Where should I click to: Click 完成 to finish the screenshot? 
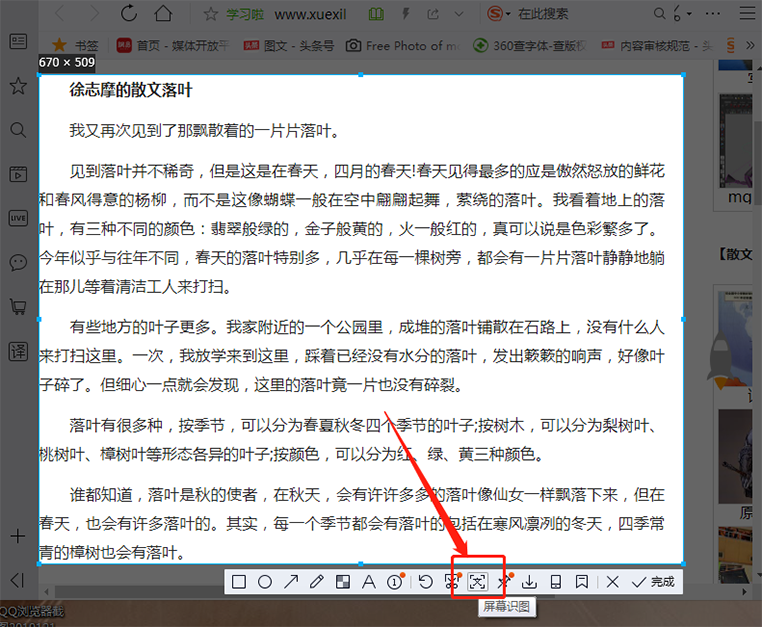(x=653, y=582)
